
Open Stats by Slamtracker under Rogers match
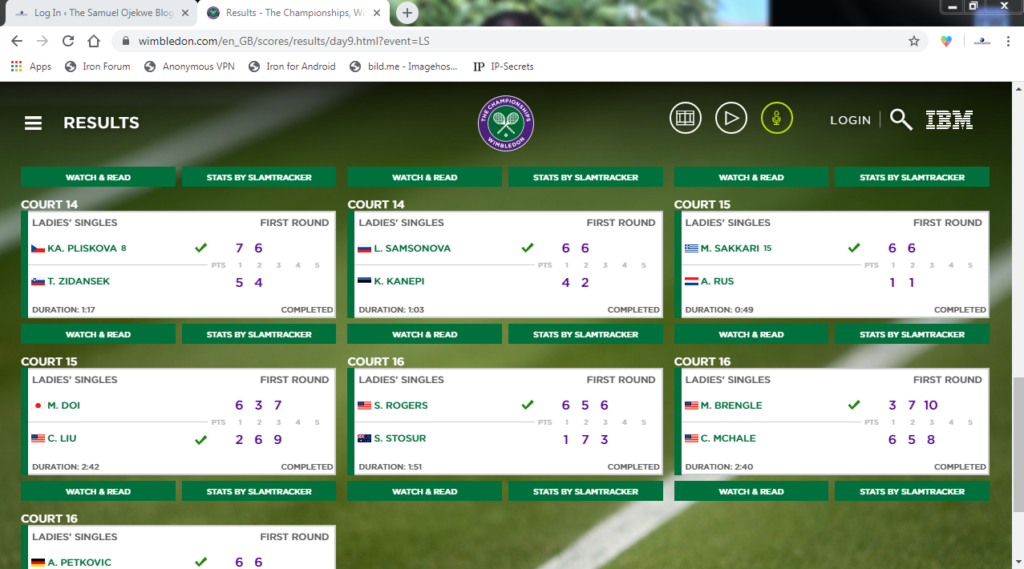click(x=585, y=491)
